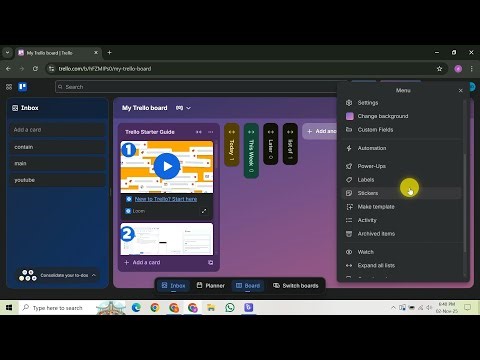Screen dimensions: 480x360
Task: Bookmark this page with the star icon
Action: tap(439, 69)
